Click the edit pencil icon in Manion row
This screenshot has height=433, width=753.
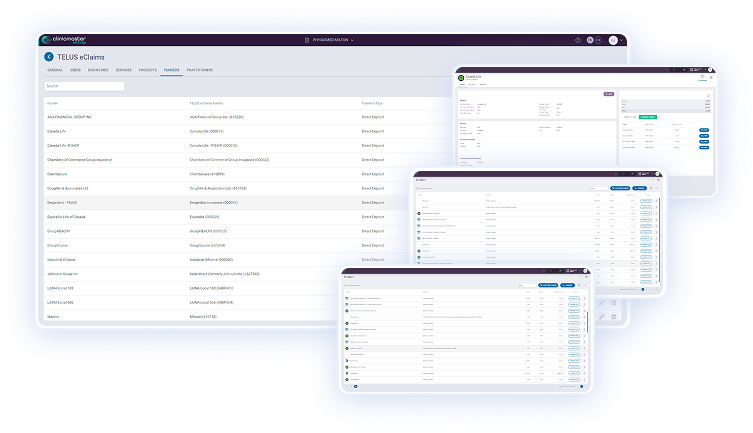pyautogui.click(x=601, y=316)
